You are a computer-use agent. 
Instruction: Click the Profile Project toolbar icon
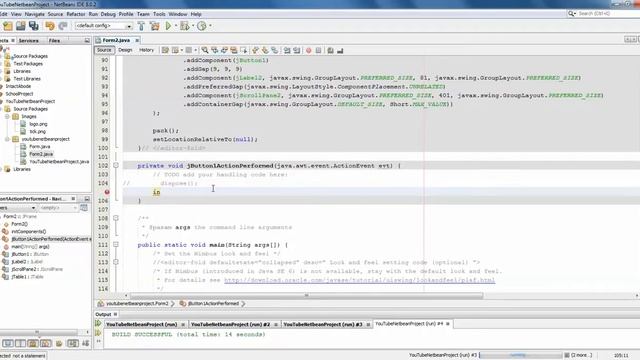tap(202, 26)
